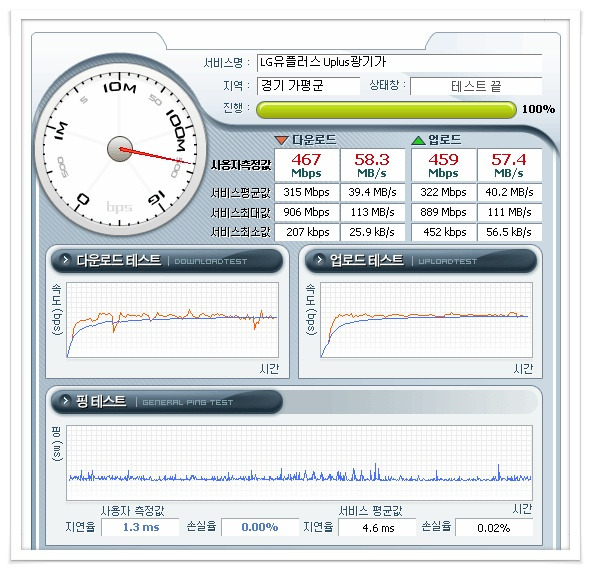Click the upload speed graph
Viewport: 591px width, 570px height.
[426, 320]
